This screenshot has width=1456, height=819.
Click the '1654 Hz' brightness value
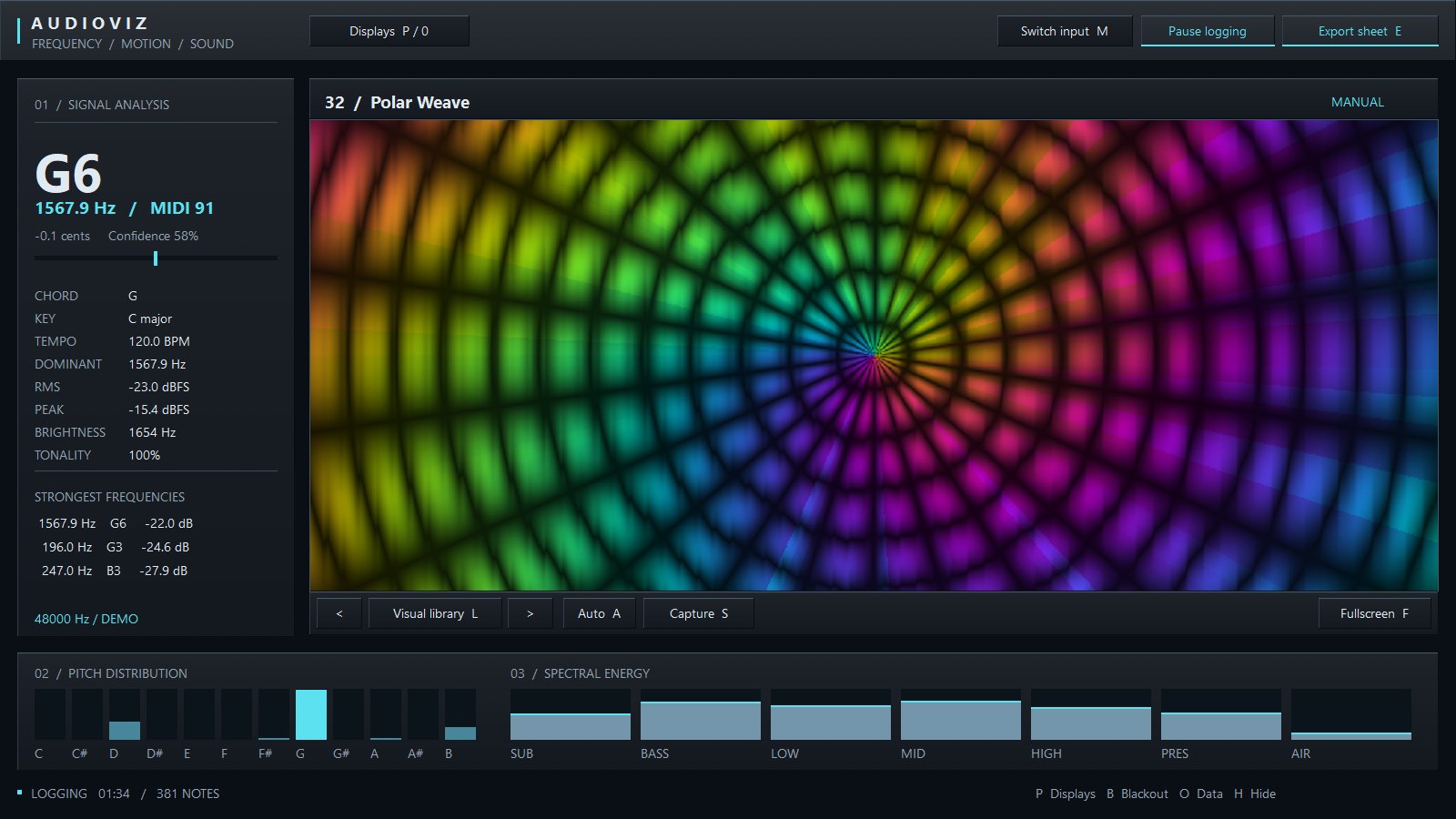click(x=152, y=432)
